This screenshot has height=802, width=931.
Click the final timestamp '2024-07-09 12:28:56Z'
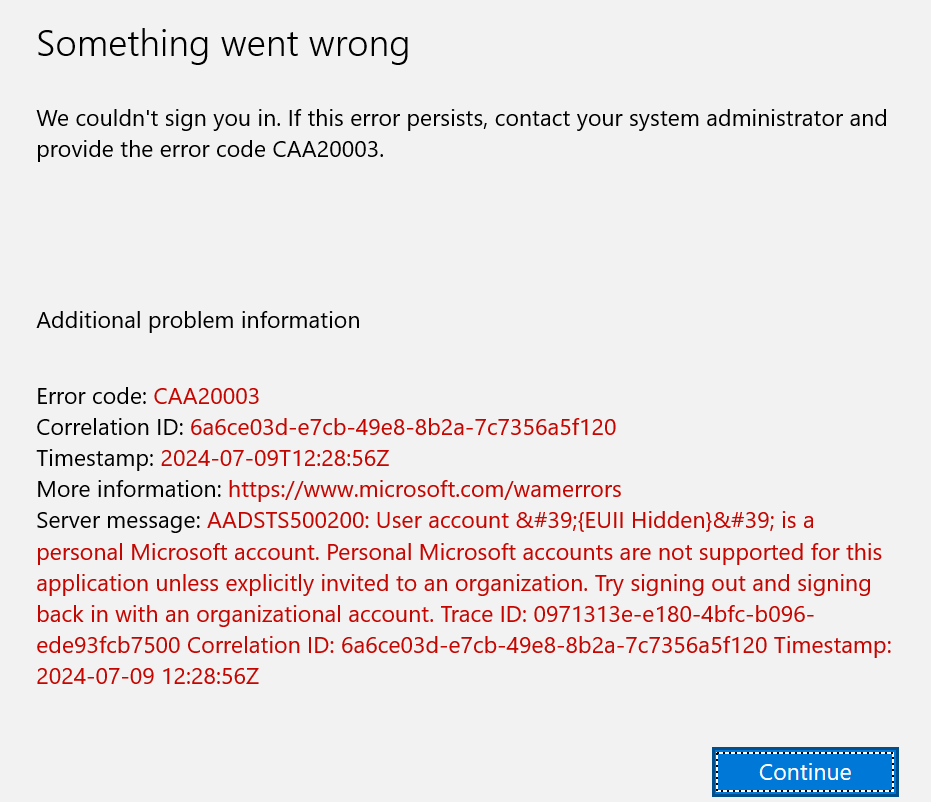pyautogui.click(x=148, y=675)
